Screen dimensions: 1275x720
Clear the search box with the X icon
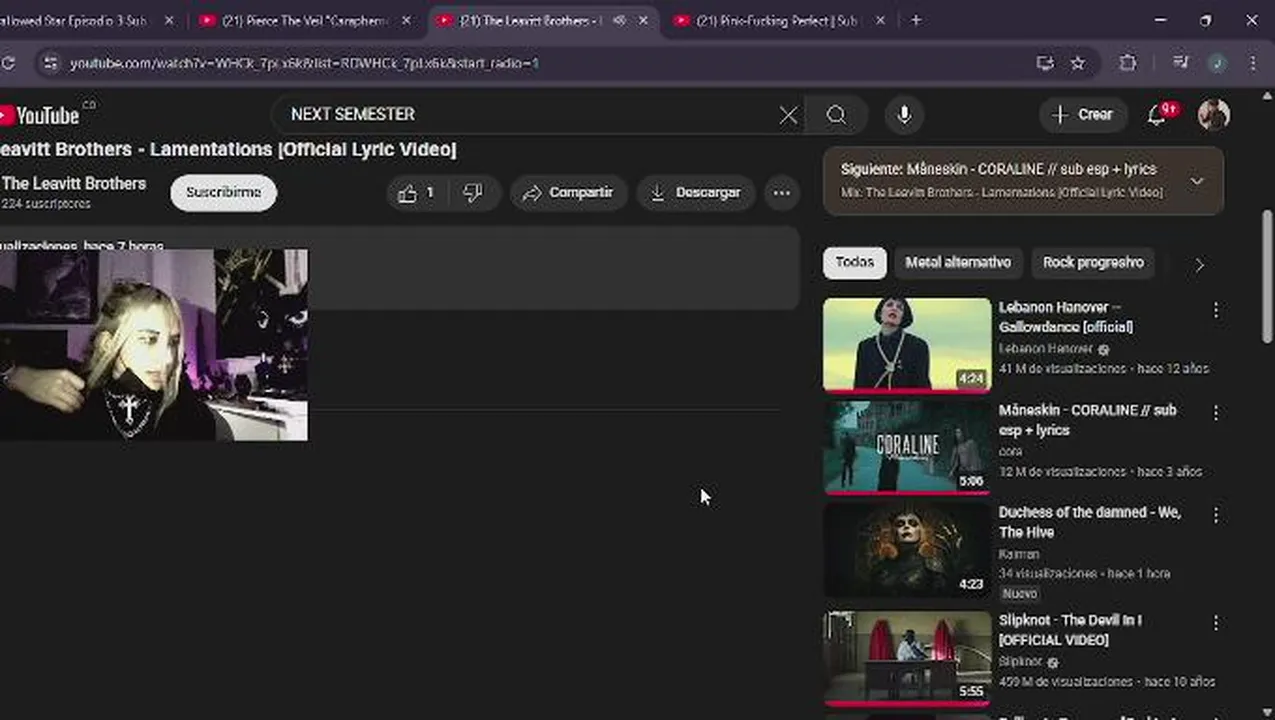pyautogui.click(x=788, y=115)
